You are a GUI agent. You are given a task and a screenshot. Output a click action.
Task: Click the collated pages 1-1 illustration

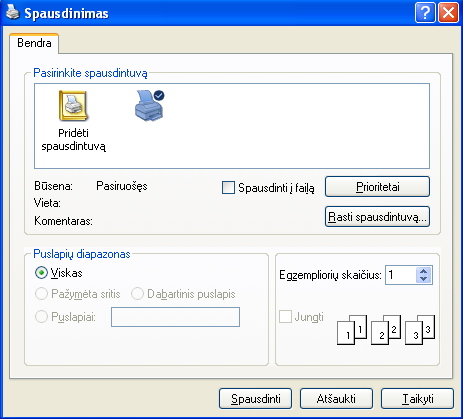(x=352, y=330)
